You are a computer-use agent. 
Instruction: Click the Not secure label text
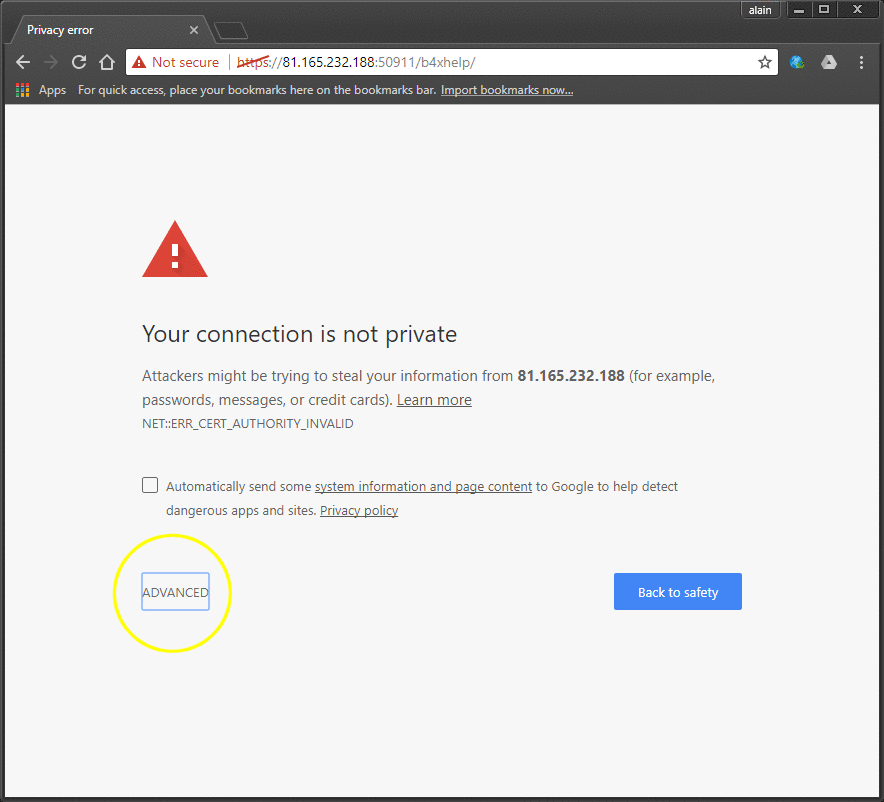[185, 62]
